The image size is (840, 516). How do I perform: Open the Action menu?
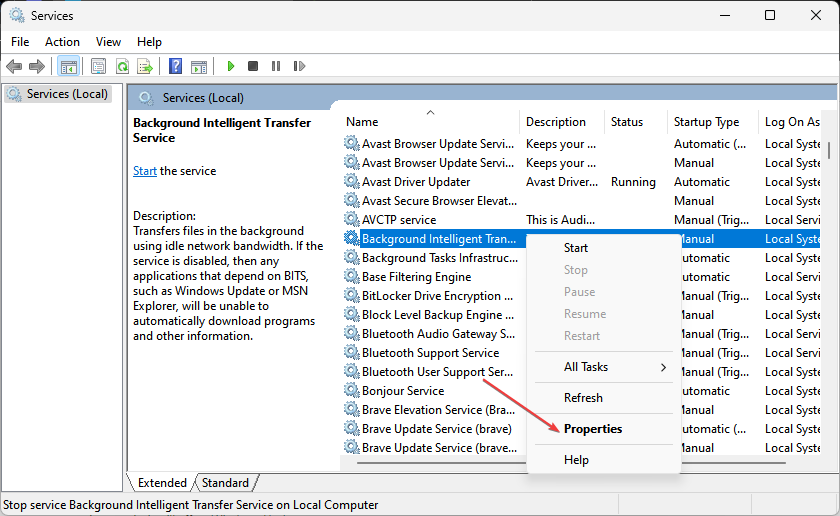click(62, 42)
